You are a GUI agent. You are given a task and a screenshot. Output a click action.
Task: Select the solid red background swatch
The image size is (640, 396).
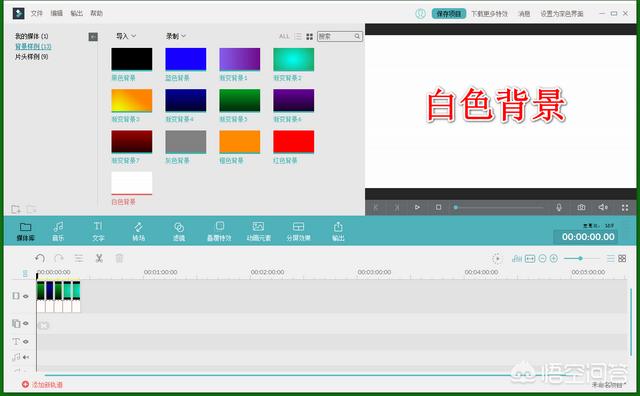pyautogui.click(x=293, y=142)
